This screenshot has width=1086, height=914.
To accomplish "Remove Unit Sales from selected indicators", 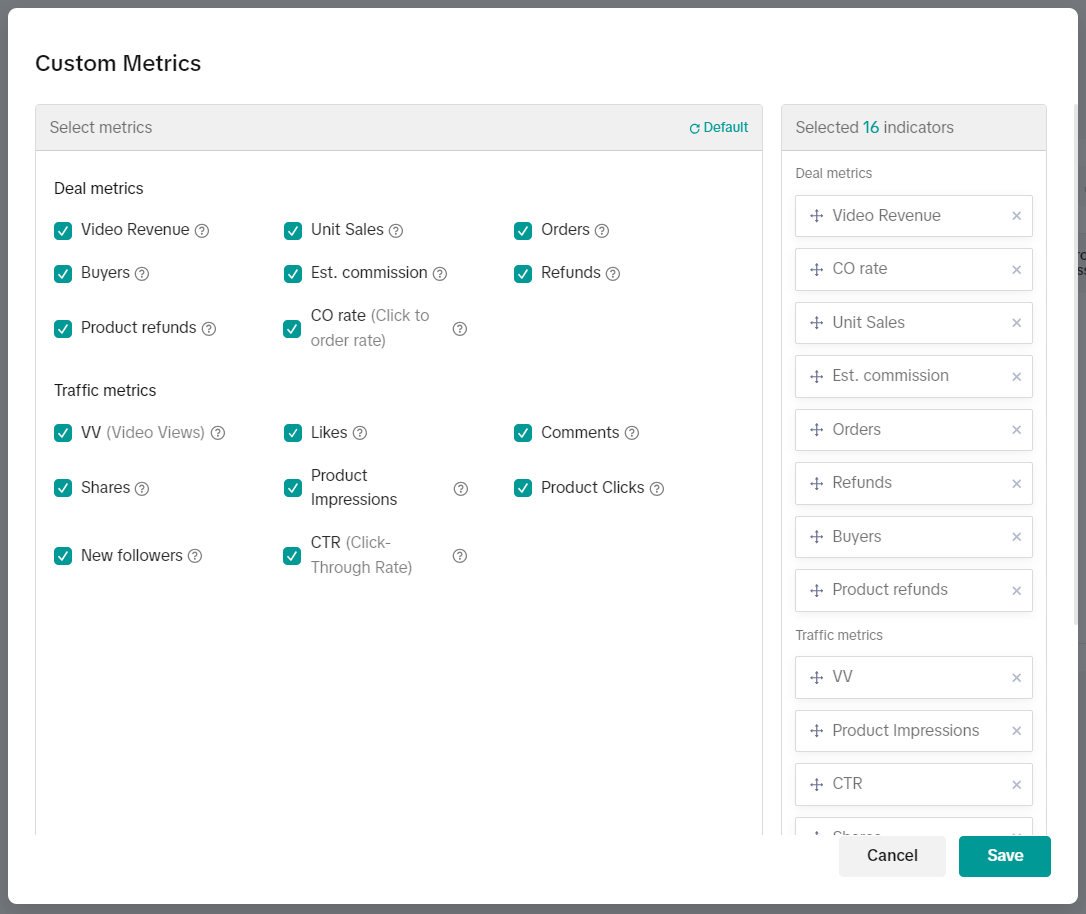I will point(1016,323).
